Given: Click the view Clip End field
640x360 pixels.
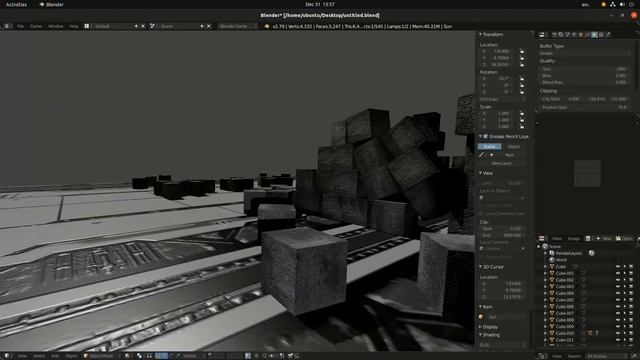Looking at the screenshot, I should pos(502,235).
